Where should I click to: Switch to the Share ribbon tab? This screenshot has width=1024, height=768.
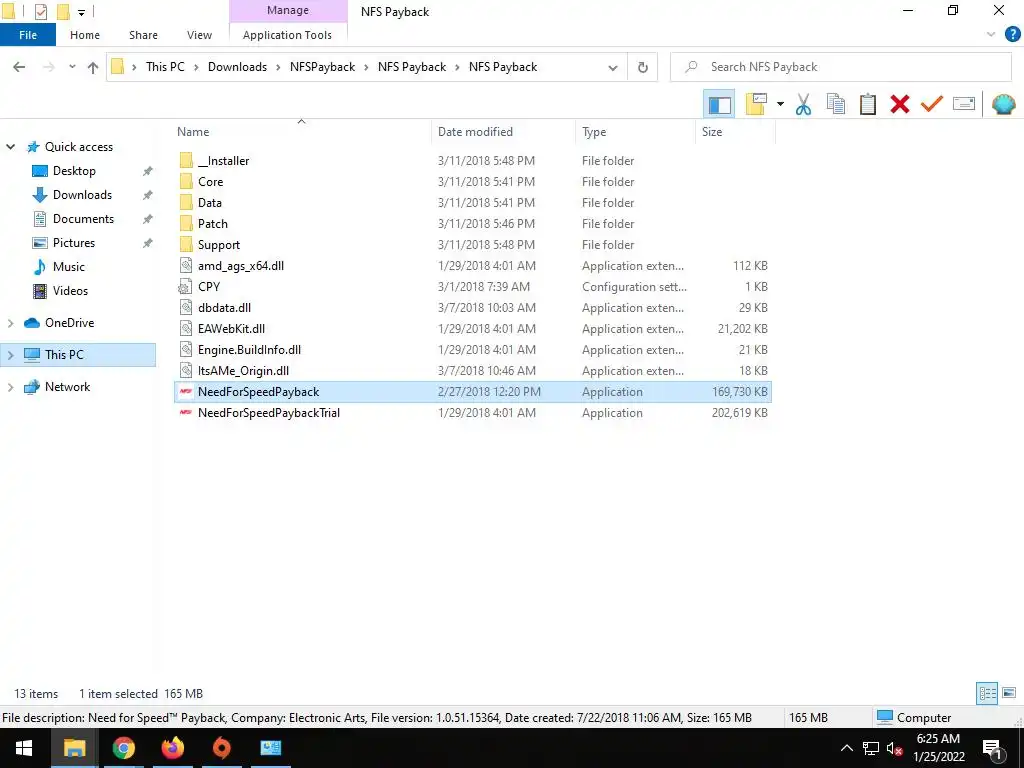[143, 35]
